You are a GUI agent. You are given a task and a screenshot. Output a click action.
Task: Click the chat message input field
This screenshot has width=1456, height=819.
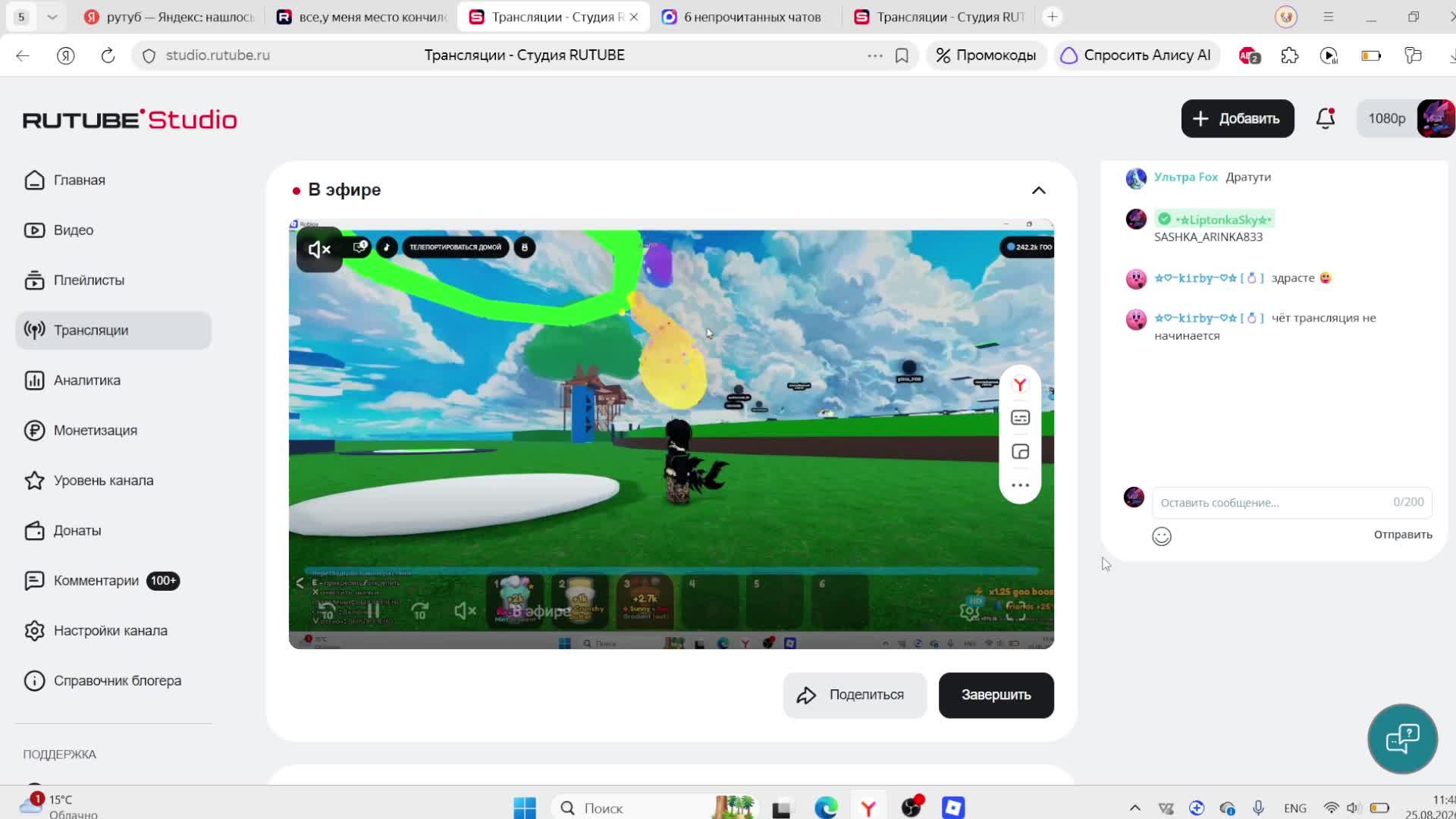pyautogui.click(x=1292, y=503)
